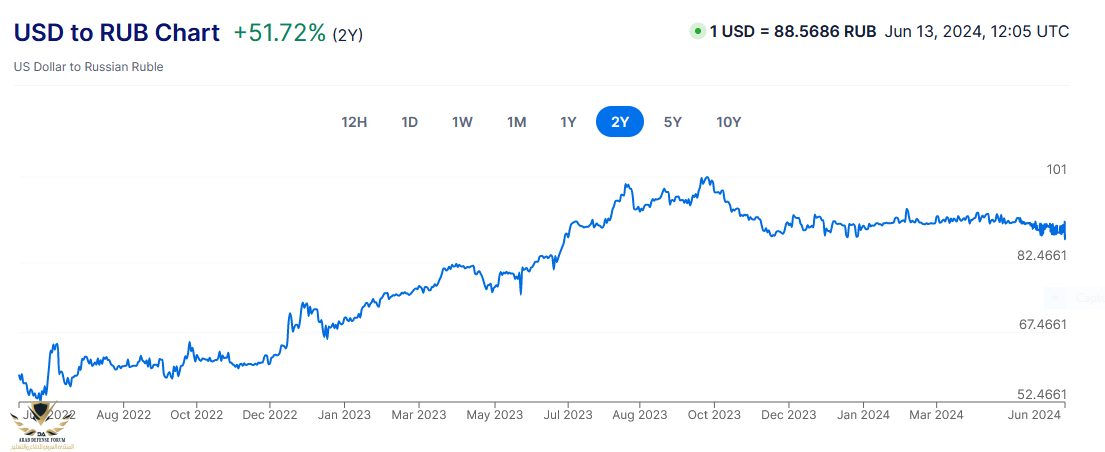Show the 1M chart view
This screenshot has height=452, width=1105.
[516, 122]
